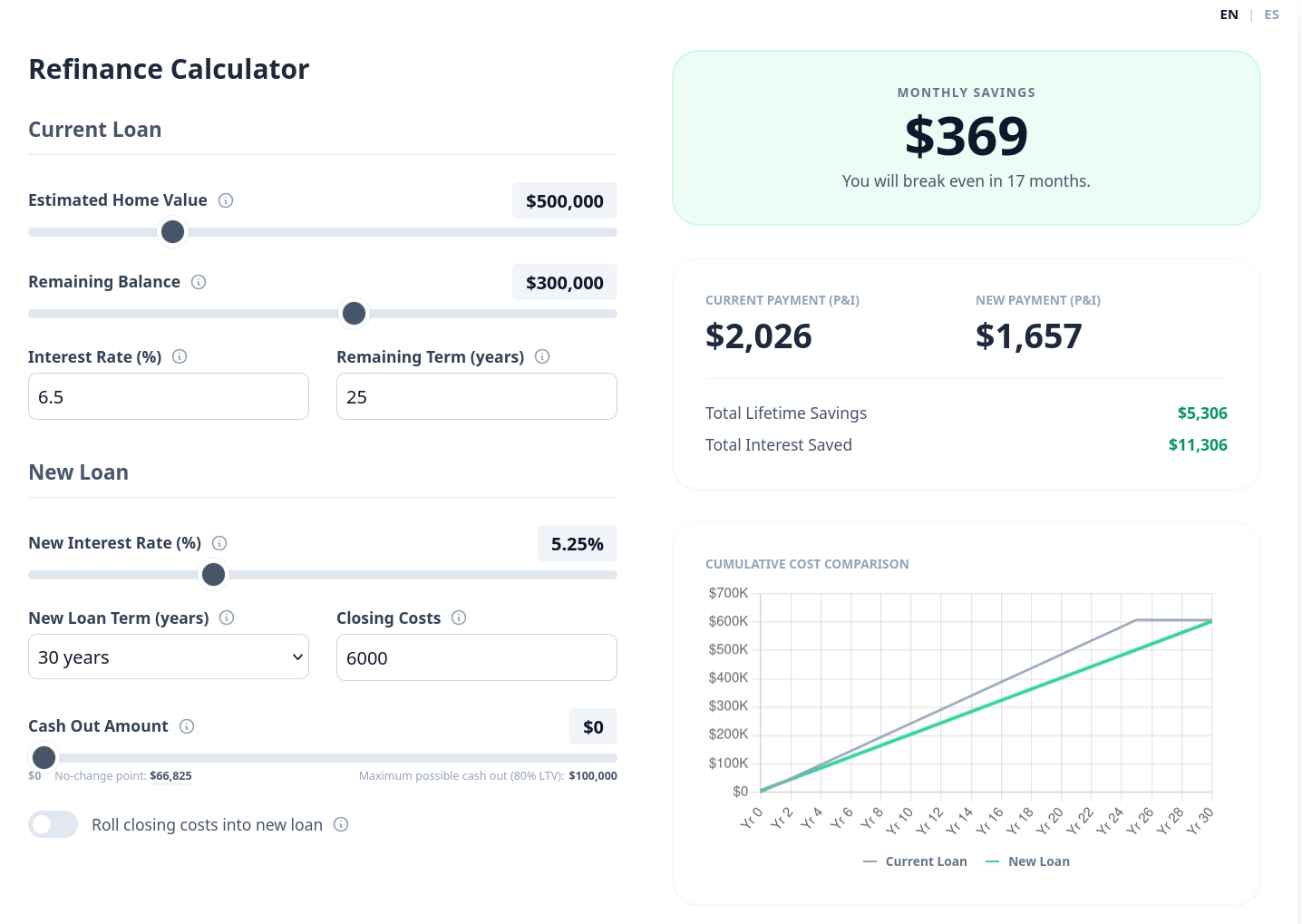Focus the Closing Costs input field
Image resolution: width=1302 pixels, height=924 pixels.
click(476, 657)
